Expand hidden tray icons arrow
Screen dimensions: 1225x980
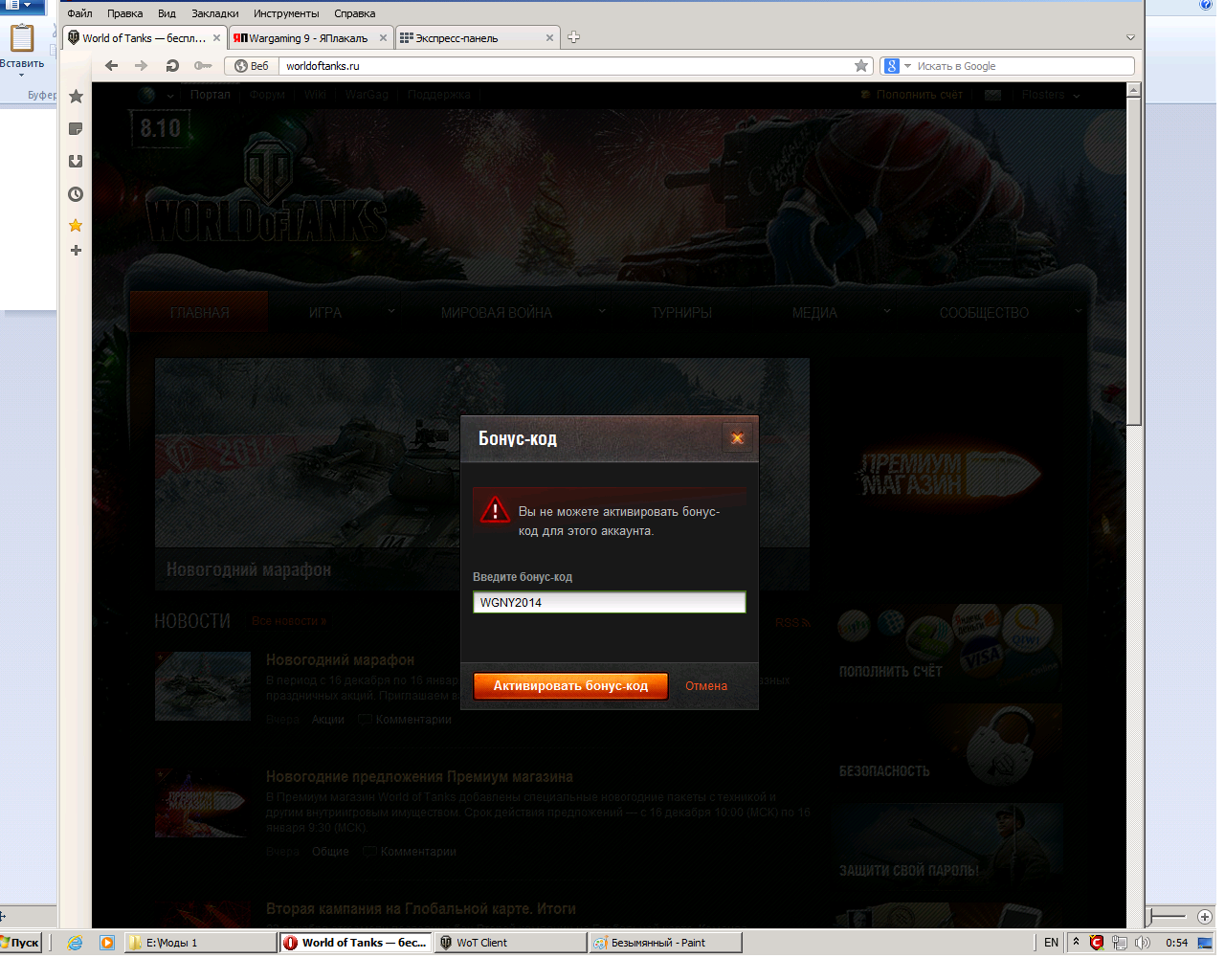point(1076,942)
